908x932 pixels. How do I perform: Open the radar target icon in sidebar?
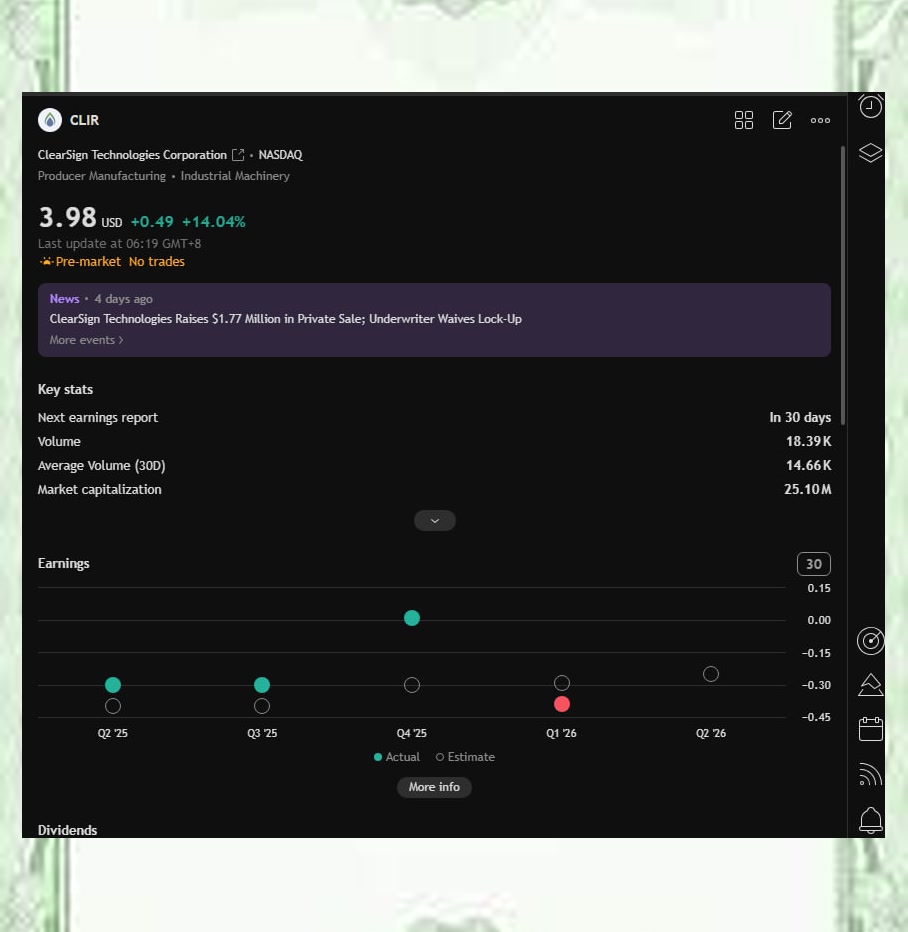point(871,641)
